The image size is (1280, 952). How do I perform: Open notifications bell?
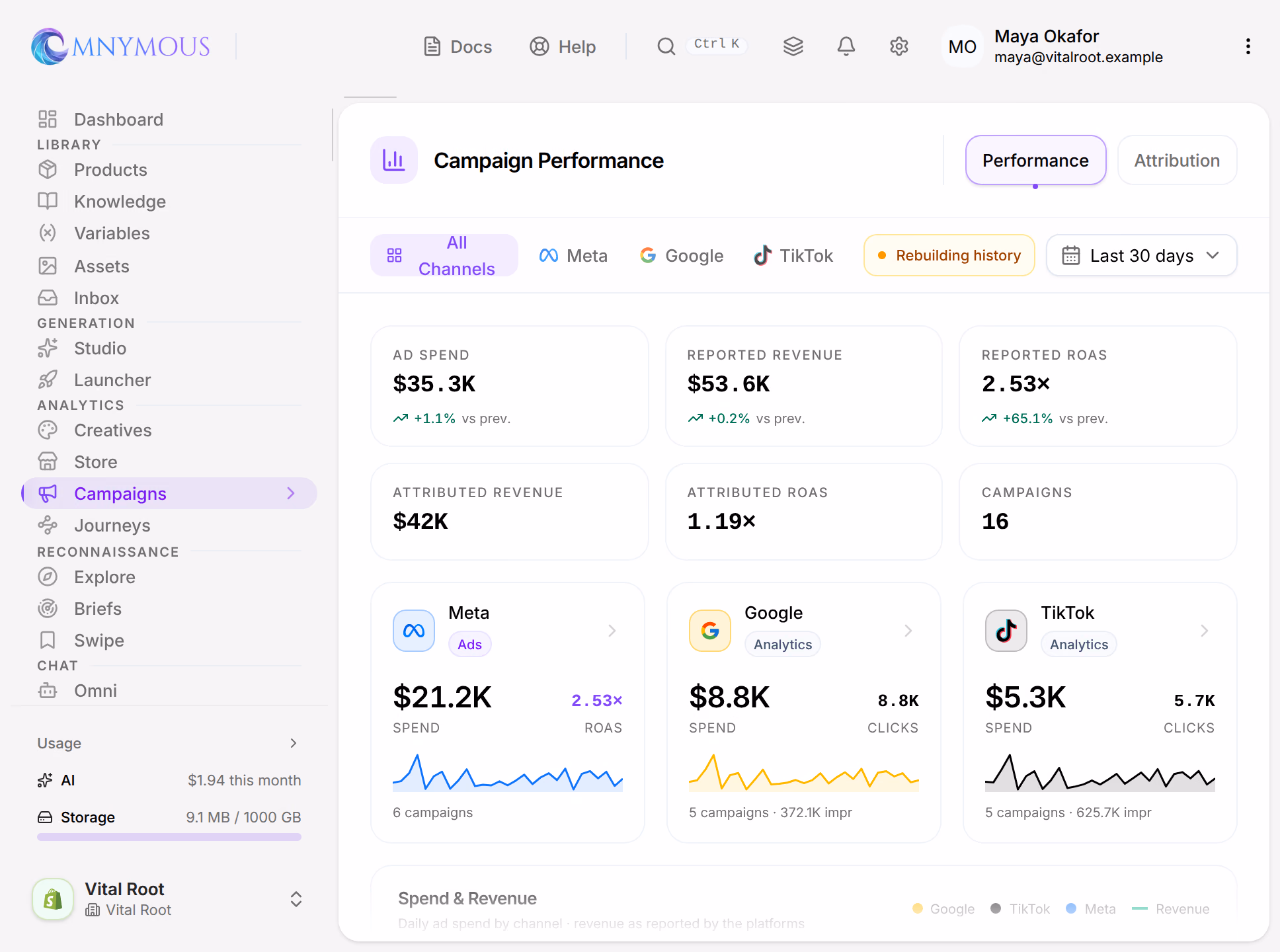point(846,46)
